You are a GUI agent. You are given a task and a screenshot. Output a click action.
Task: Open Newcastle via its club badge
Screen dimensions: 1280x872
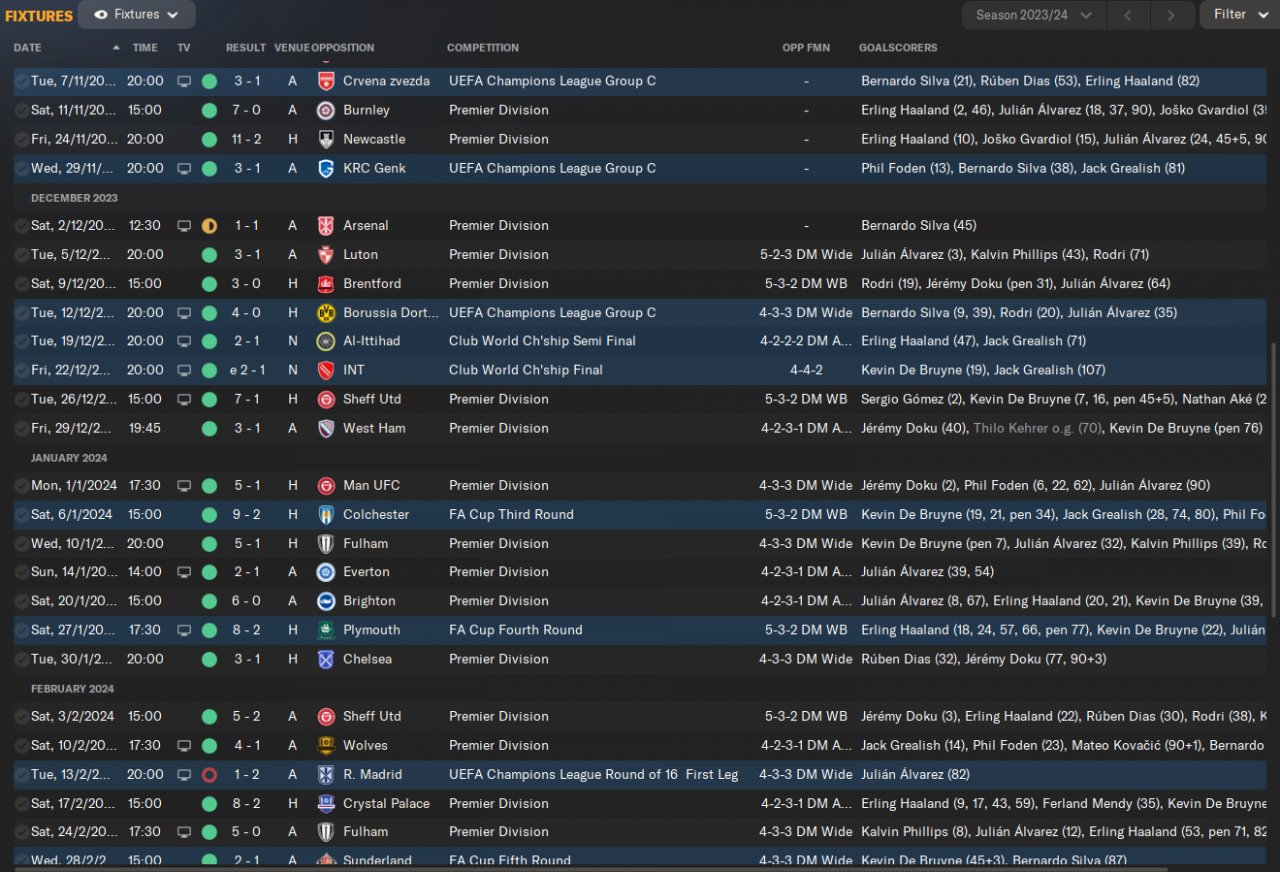pyautogui.click(x=325, y=139)
